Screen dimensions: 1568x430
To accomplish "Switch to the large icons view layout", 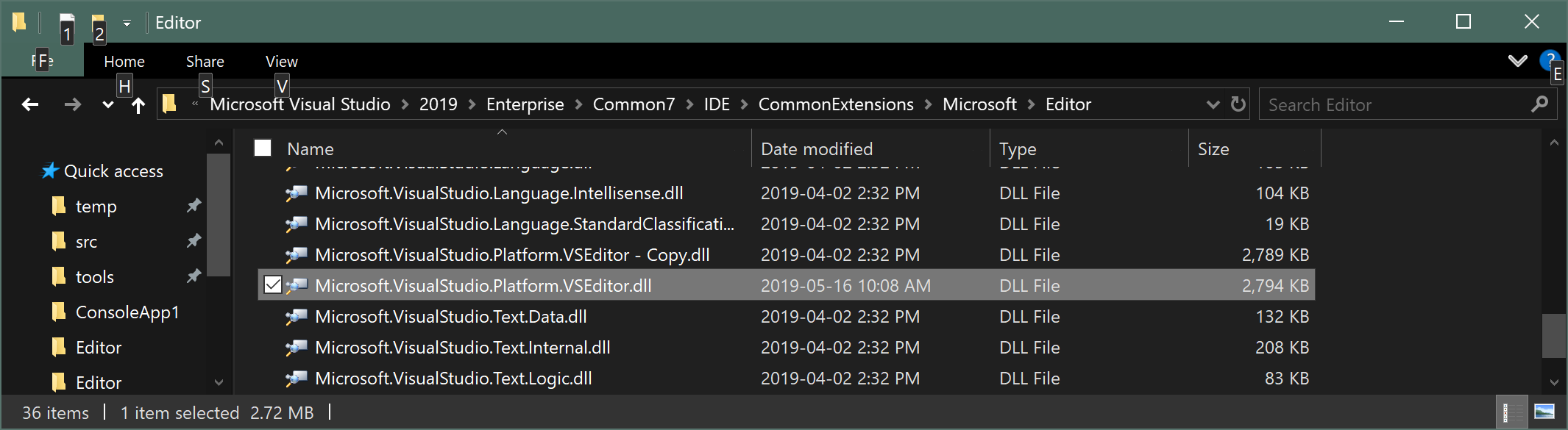I will coord(1544,412).
